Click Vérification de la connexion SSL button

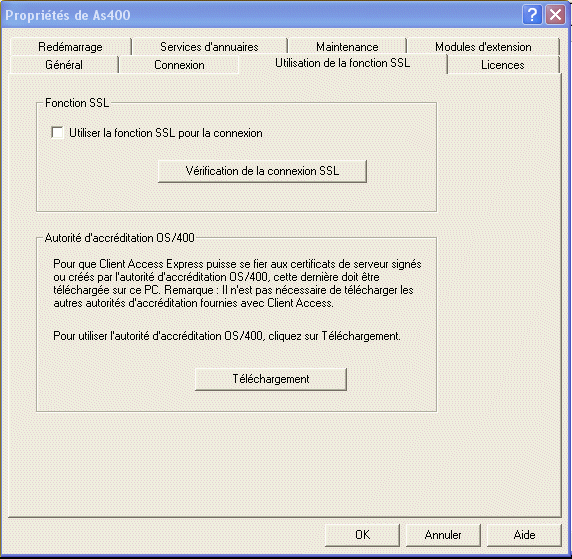(262, 171)
